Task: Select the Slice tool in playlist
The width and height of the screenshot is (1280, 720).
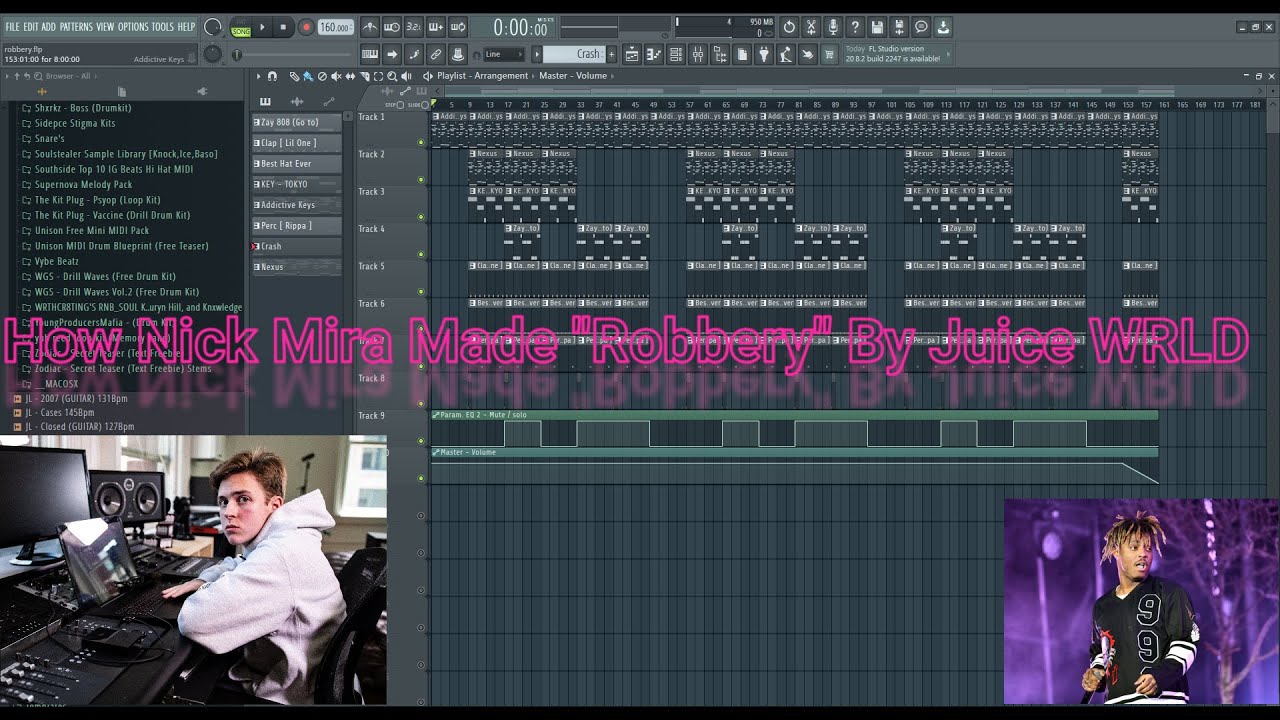Action: click(x=364, y=76)
